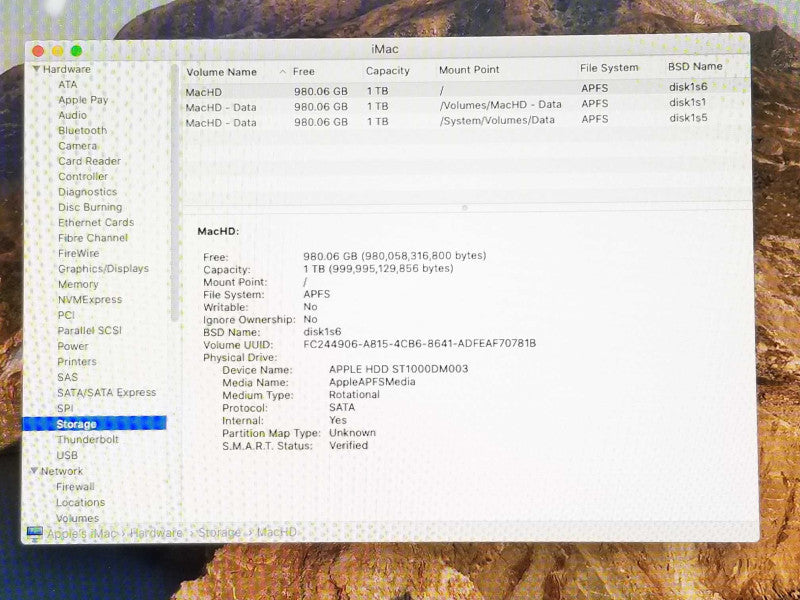Open Apple Pay hardware info
Image resolution: width=800 pixels, height=600 pixels.
(83, 99)
